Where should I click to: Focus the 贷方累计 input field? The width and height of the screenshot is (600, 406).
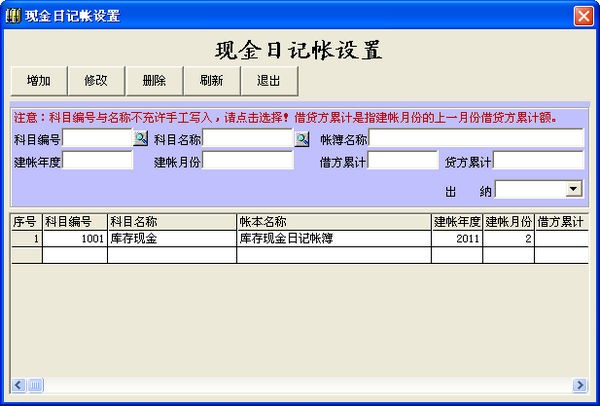[538, 161]
